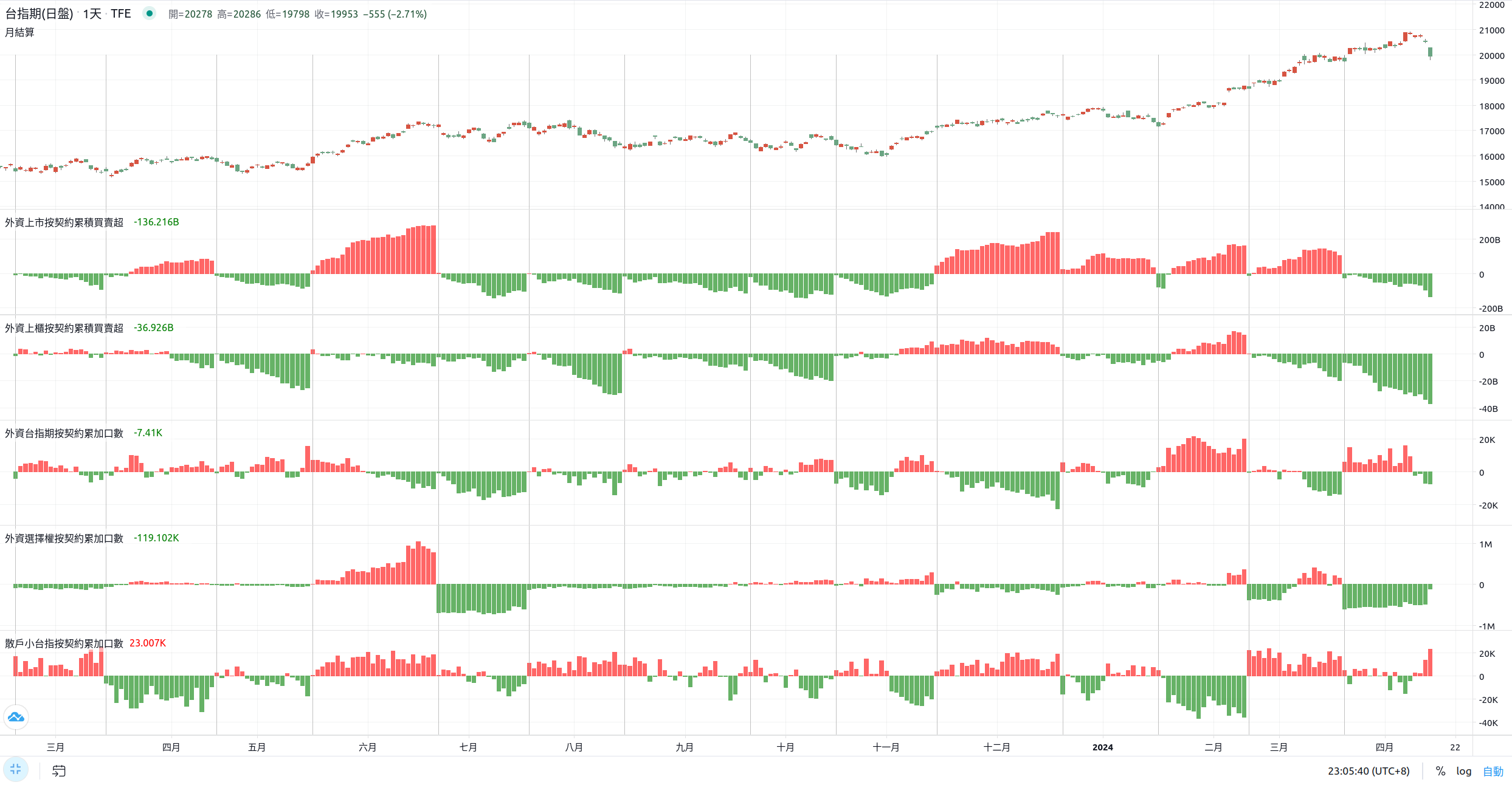Click the 2024 year marker on time axis
The width and height of the screenshot is (1512, 785).
[x=1102, y=747]
